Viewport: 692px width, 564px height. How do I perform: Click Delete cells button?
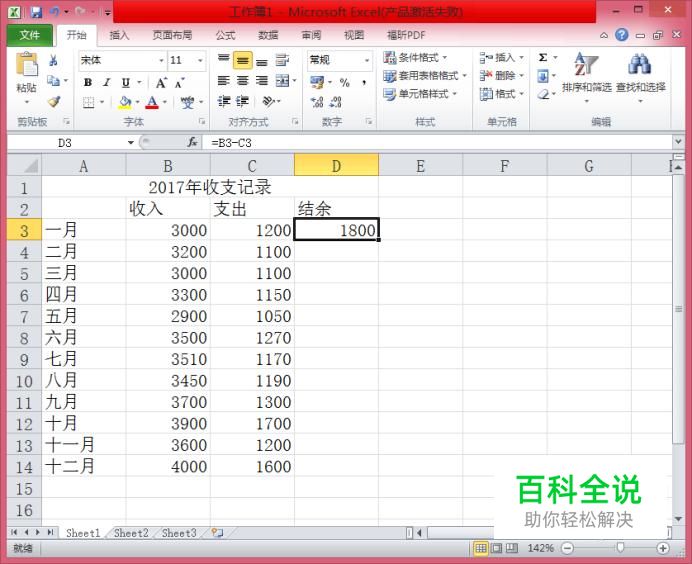501,76
